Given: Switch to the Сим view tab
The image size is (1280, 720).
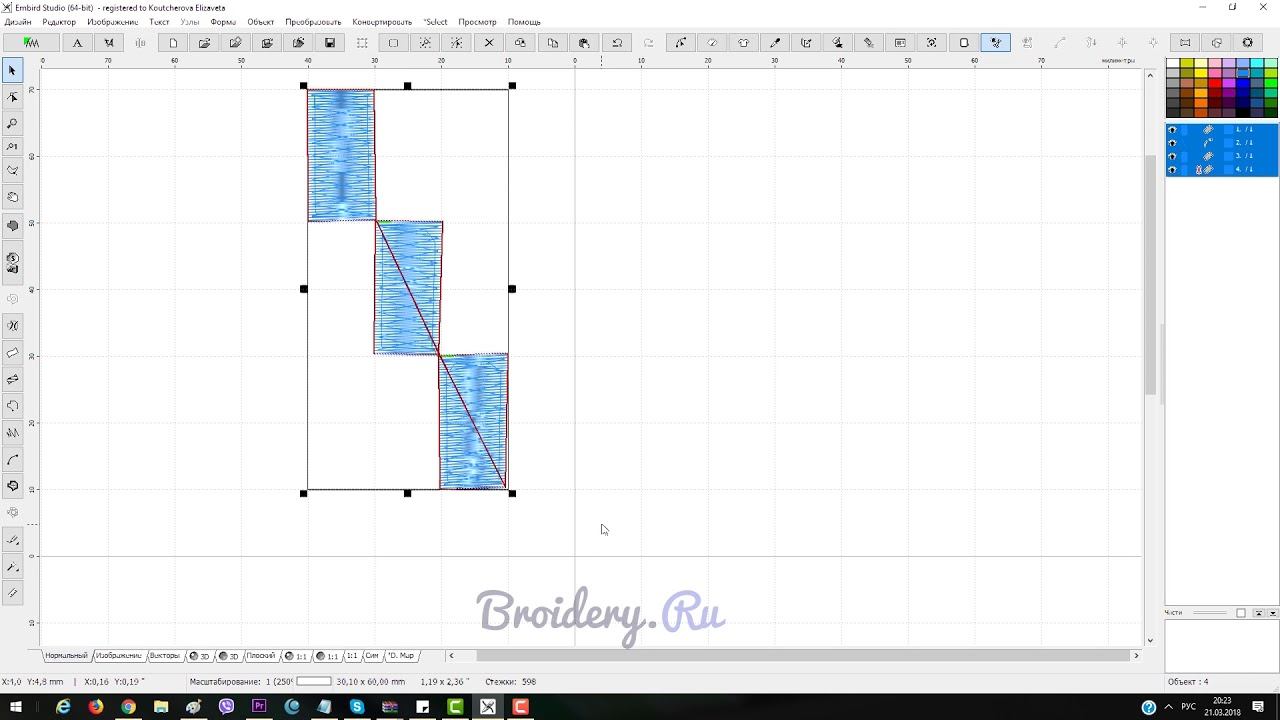Looking at the screenshot, I should coord(371,656).
